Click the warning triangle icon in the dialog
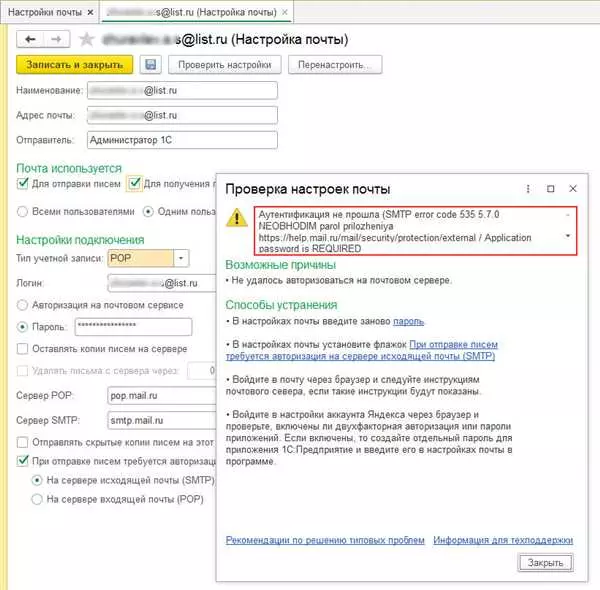Image resolution: width=600 pixels, height=590 pixels. coord(237,217)
